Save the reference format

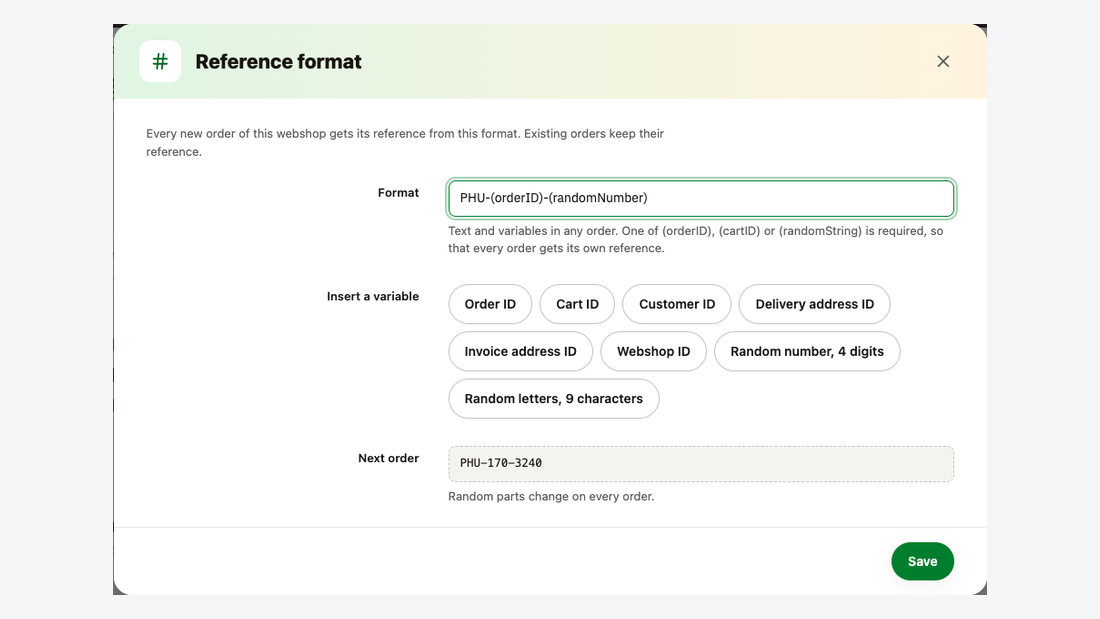(x=923, y=561)
